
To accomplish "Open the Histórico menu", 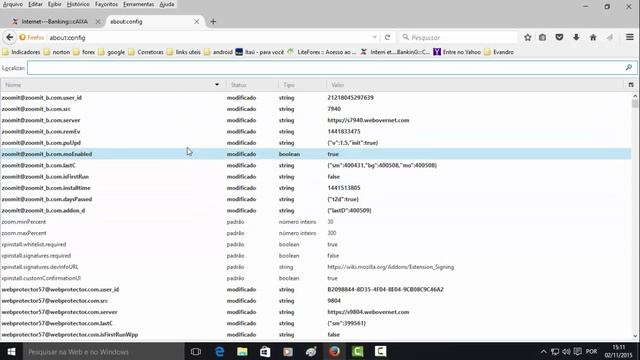I will point(78,4).
